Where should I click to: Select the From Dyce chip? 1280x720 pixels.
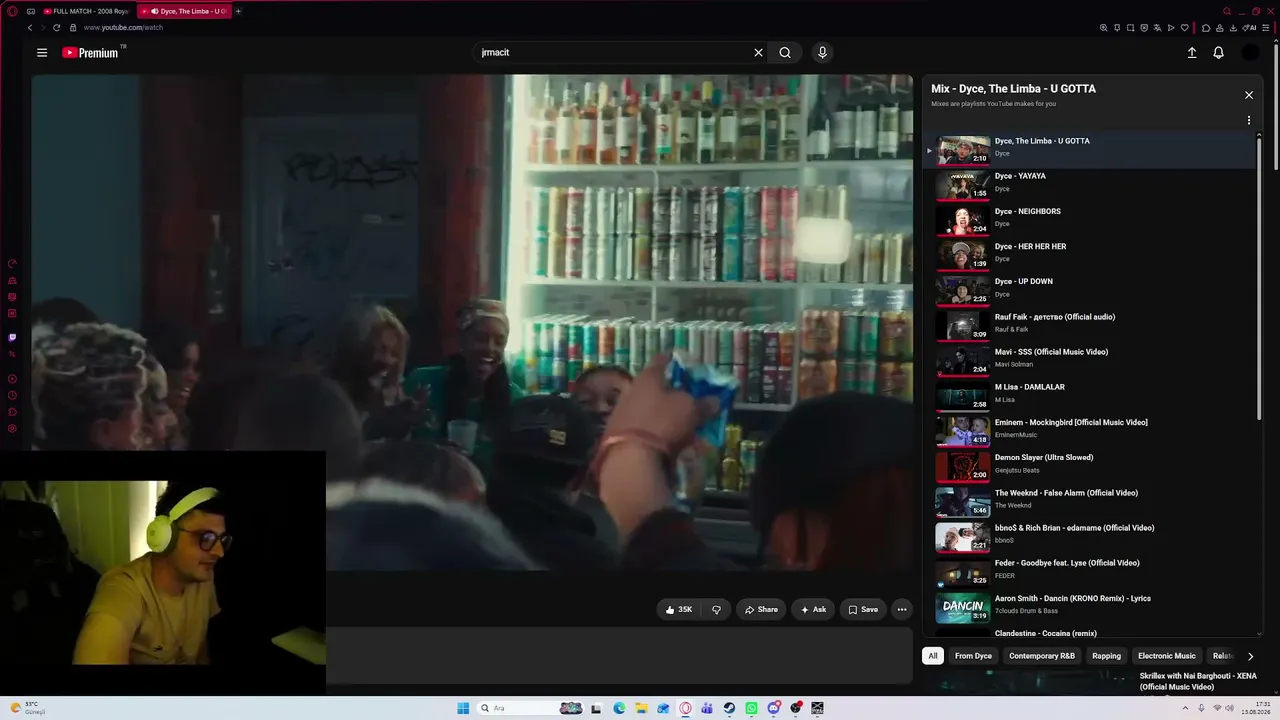tap(973, 656)
